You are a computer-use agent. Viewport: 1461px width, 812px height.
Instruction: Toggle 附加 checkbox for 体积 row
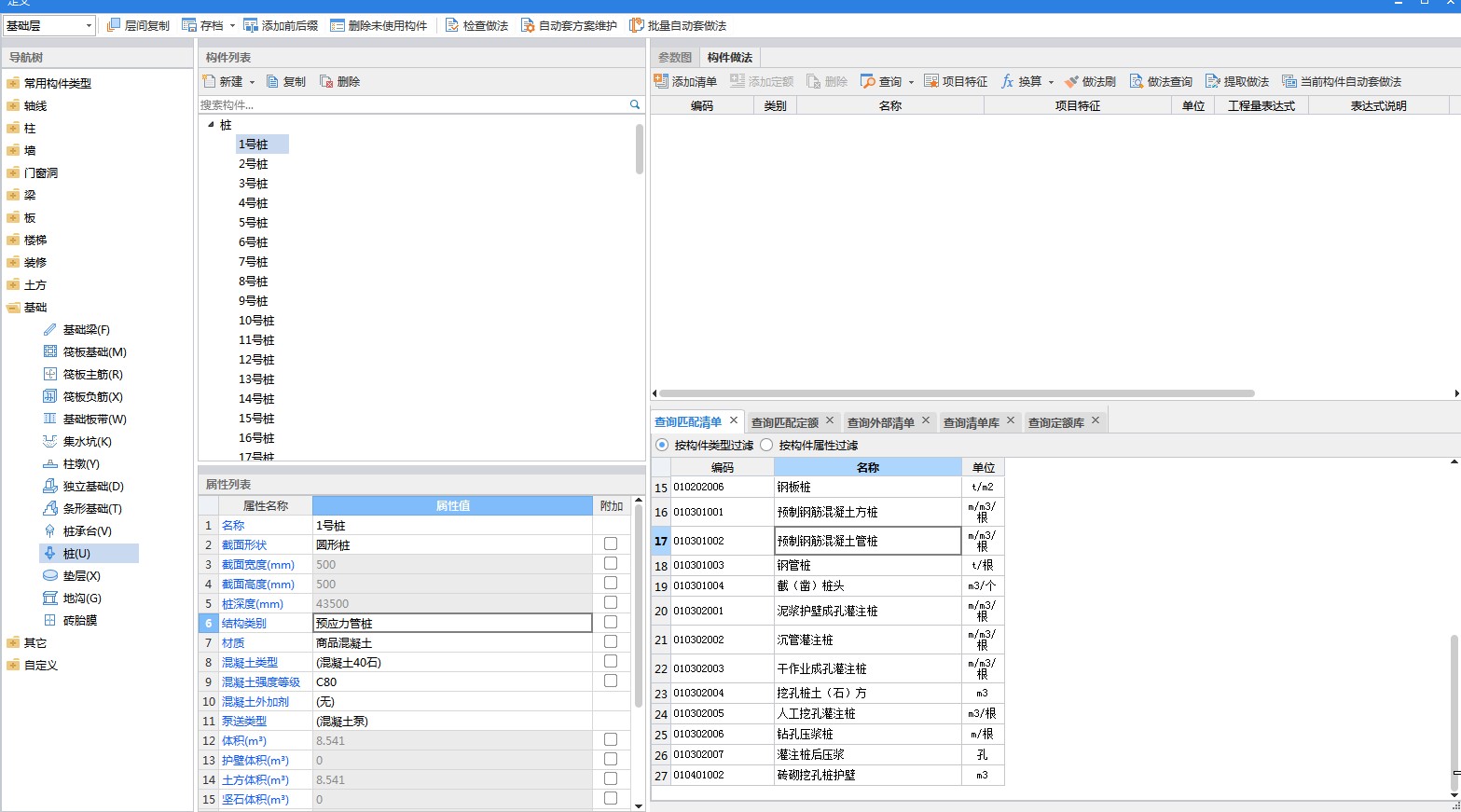point(611,739)
